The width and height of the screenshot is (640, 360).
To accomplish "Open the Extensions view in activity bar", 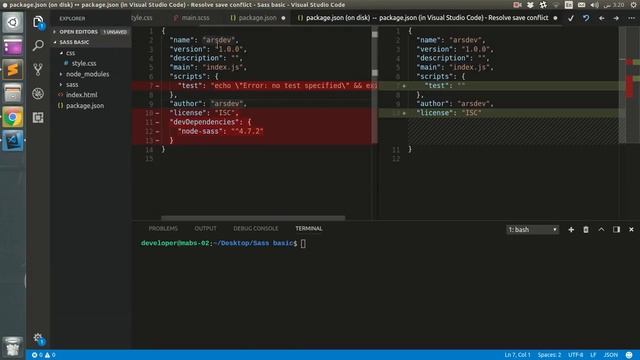I will pos(38,118).
